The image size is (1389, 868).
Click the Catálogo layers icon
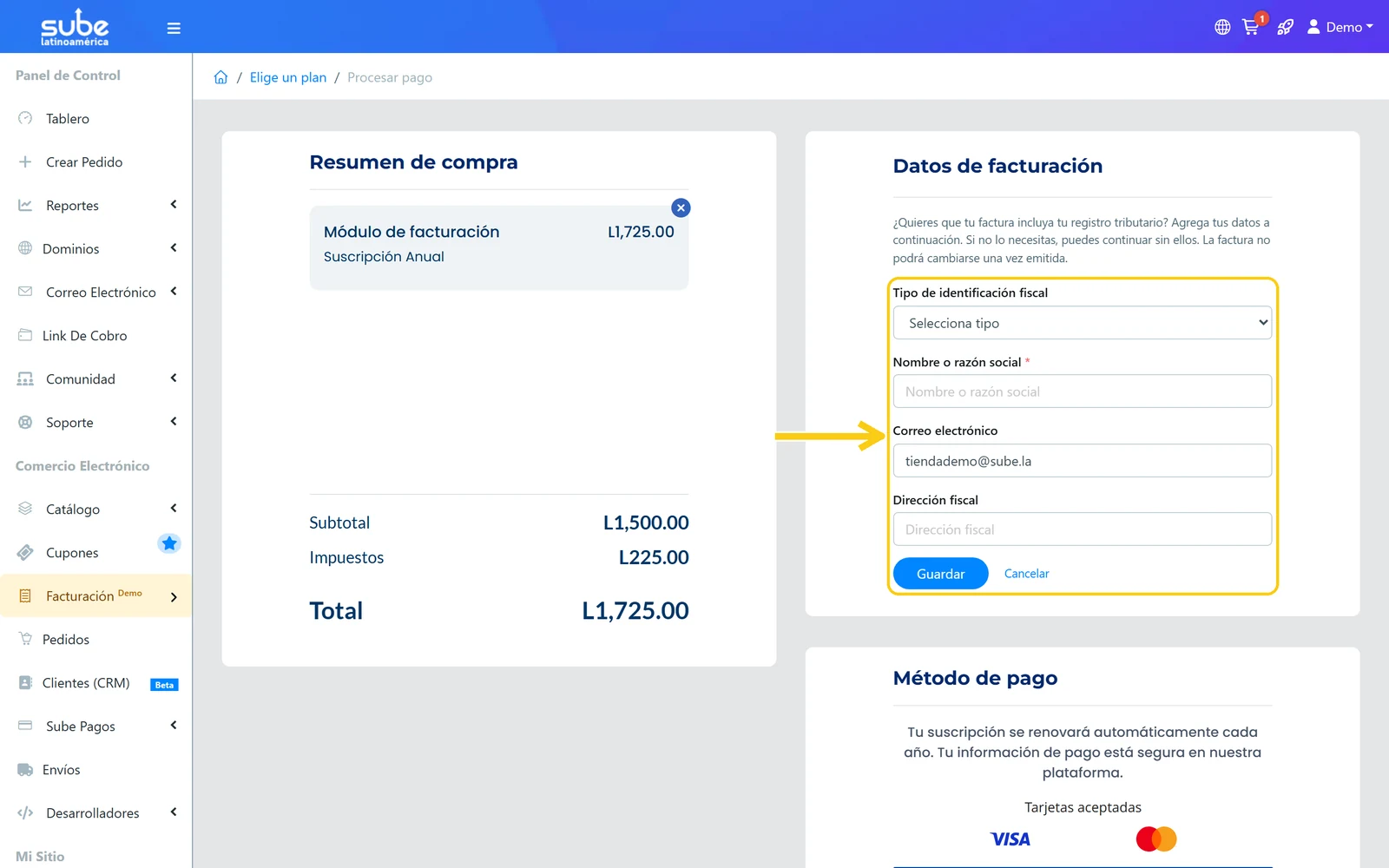click(25, 509)
